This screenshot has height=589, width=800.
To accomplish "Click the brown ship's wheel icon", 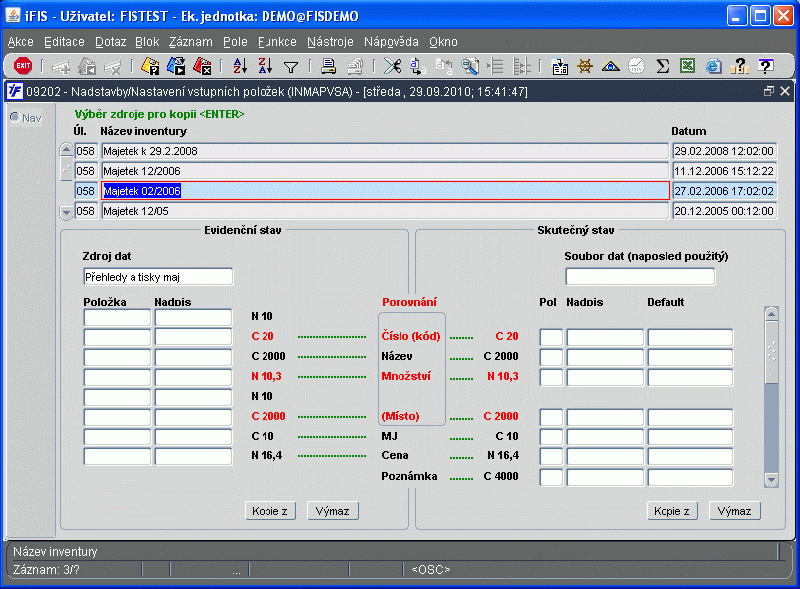I will (x=585, y=66).
